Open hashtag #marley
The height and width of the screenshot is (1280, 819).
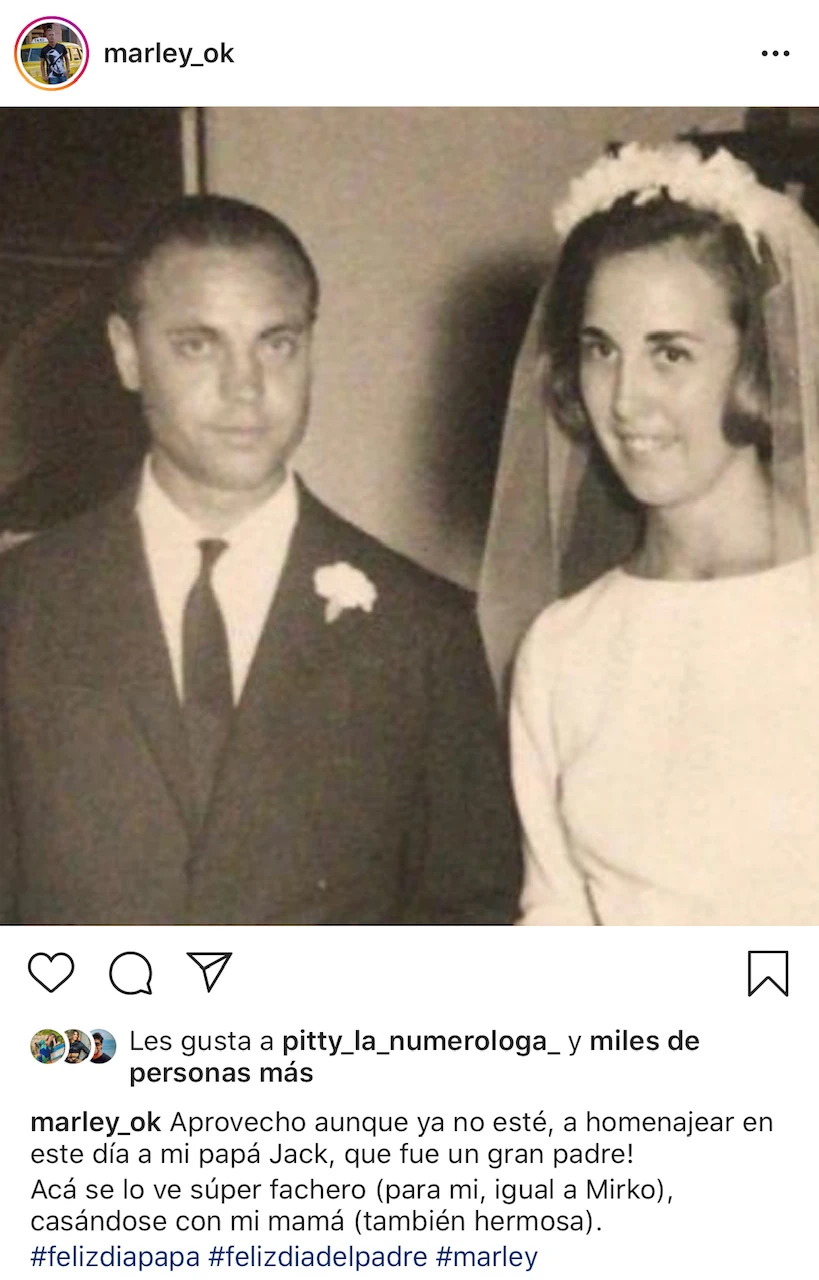coord(486,1256)
